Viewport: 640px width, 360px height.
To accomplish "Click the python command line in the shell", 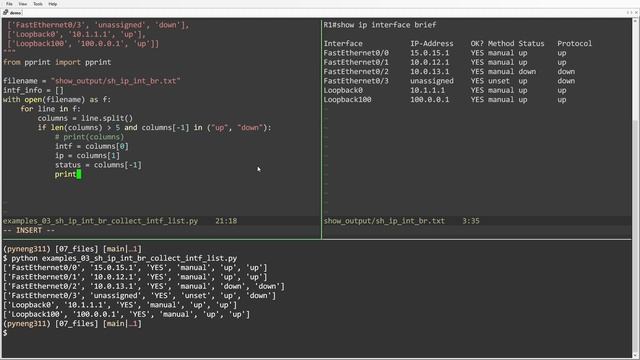I will pos(120,258).
